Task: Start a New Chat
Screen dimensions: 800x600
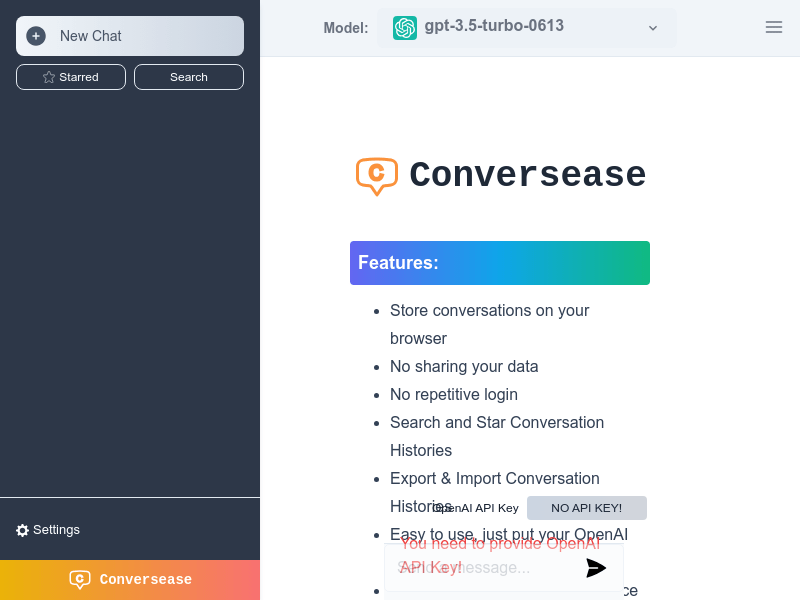Action: click(130, 36)
